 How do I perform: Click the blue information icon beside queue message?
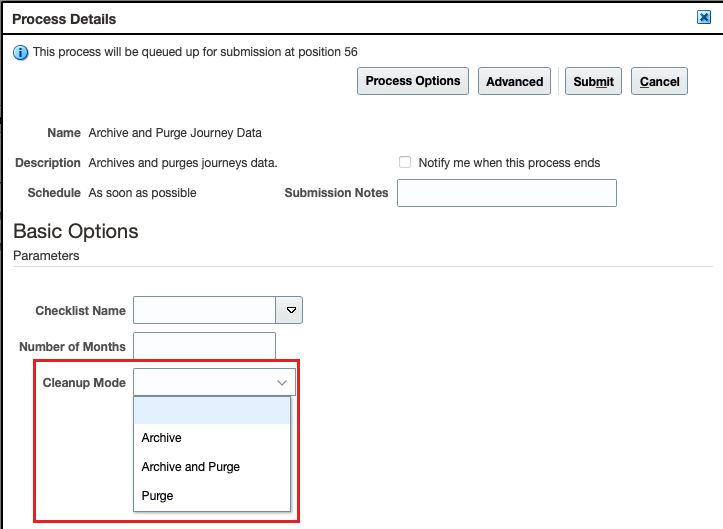click(20, 53)
